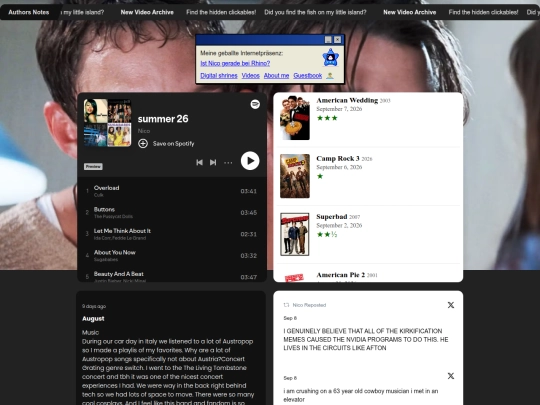
Task: Minimize the Internetpräsenz popup window
Action: pos(328,40)
